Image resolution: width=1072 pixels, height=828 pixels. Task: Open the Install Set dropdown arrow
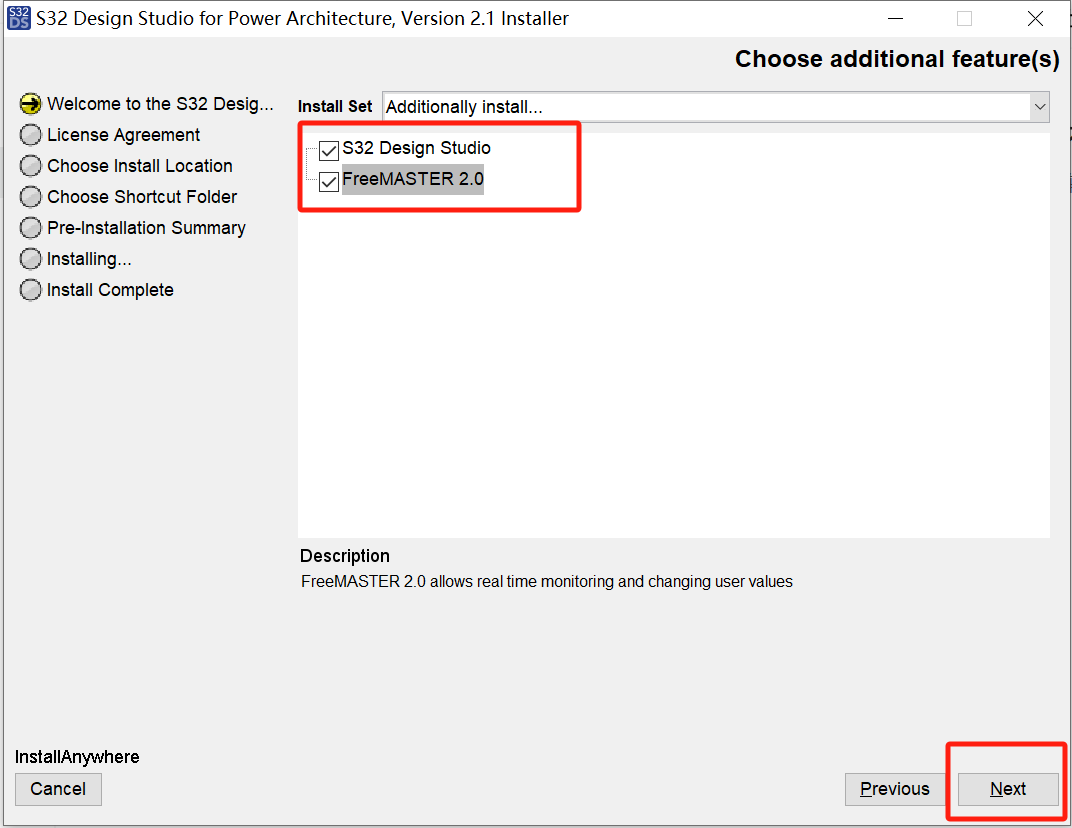[x=1039, y=107]
